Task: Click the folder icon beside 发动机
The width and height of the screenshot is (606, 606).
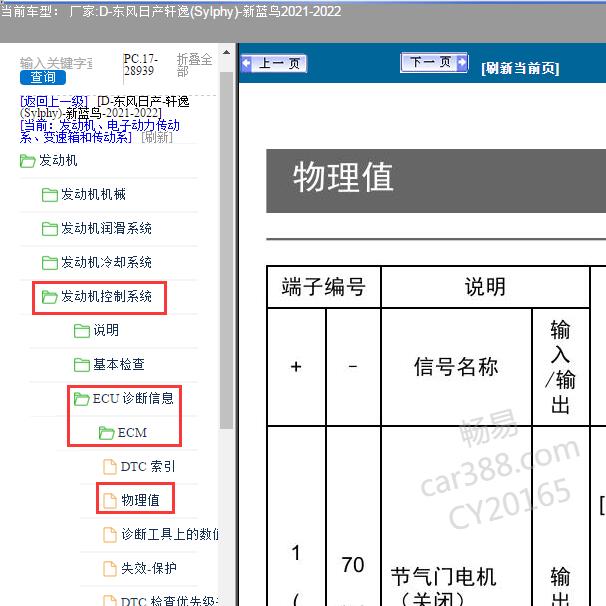Action: pyautogui.click(x=27, y=161)
